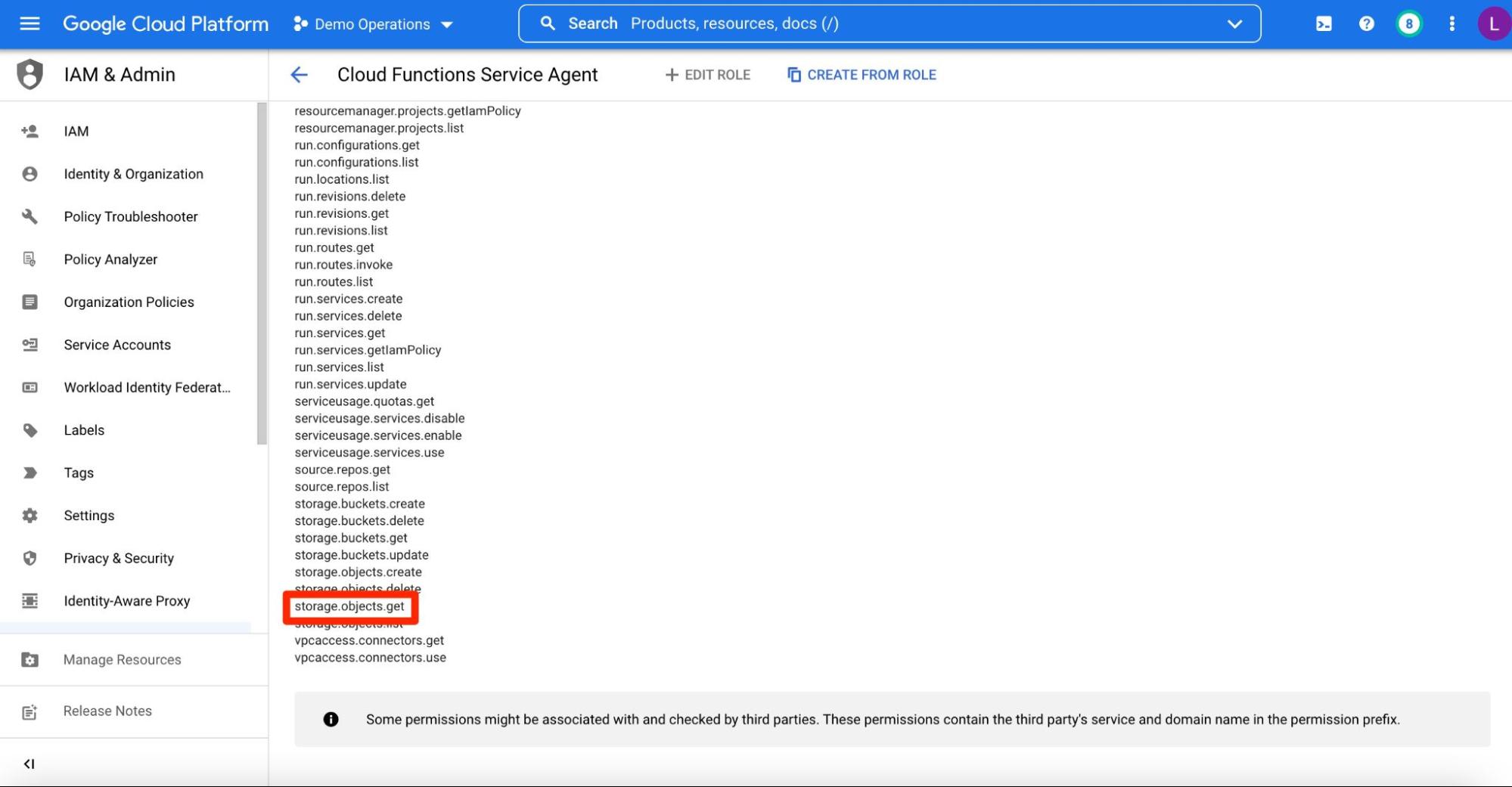This screenshot has height=787, width=1512.
Task: Click the Policy Analyzer document icon
Action: click(29, 259)
